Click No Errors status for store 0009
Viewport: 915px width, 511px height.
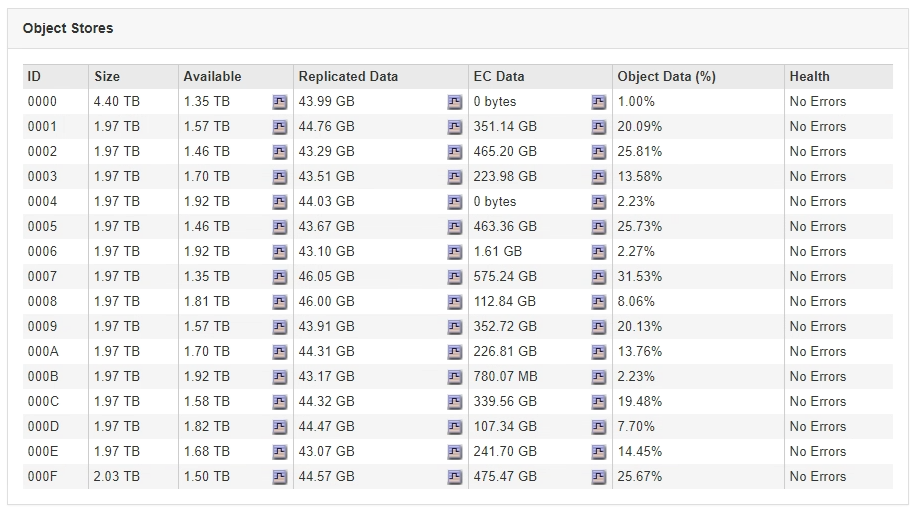(817, 327)
